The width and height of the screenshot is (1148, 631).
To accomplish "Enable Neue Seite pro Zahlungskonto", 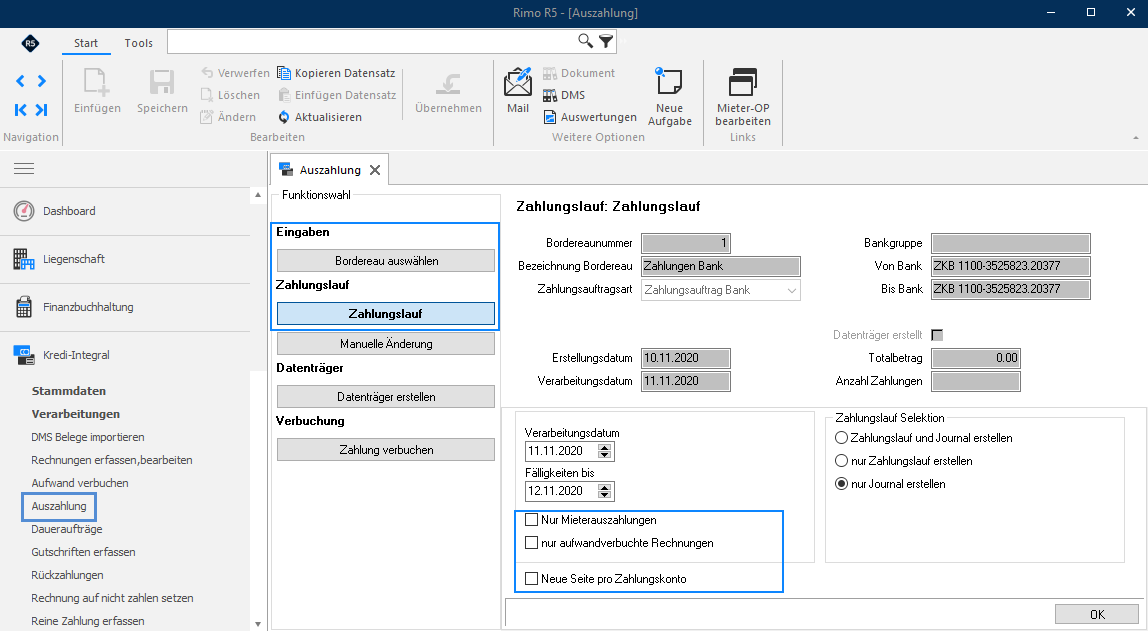I will coord(532,578).
